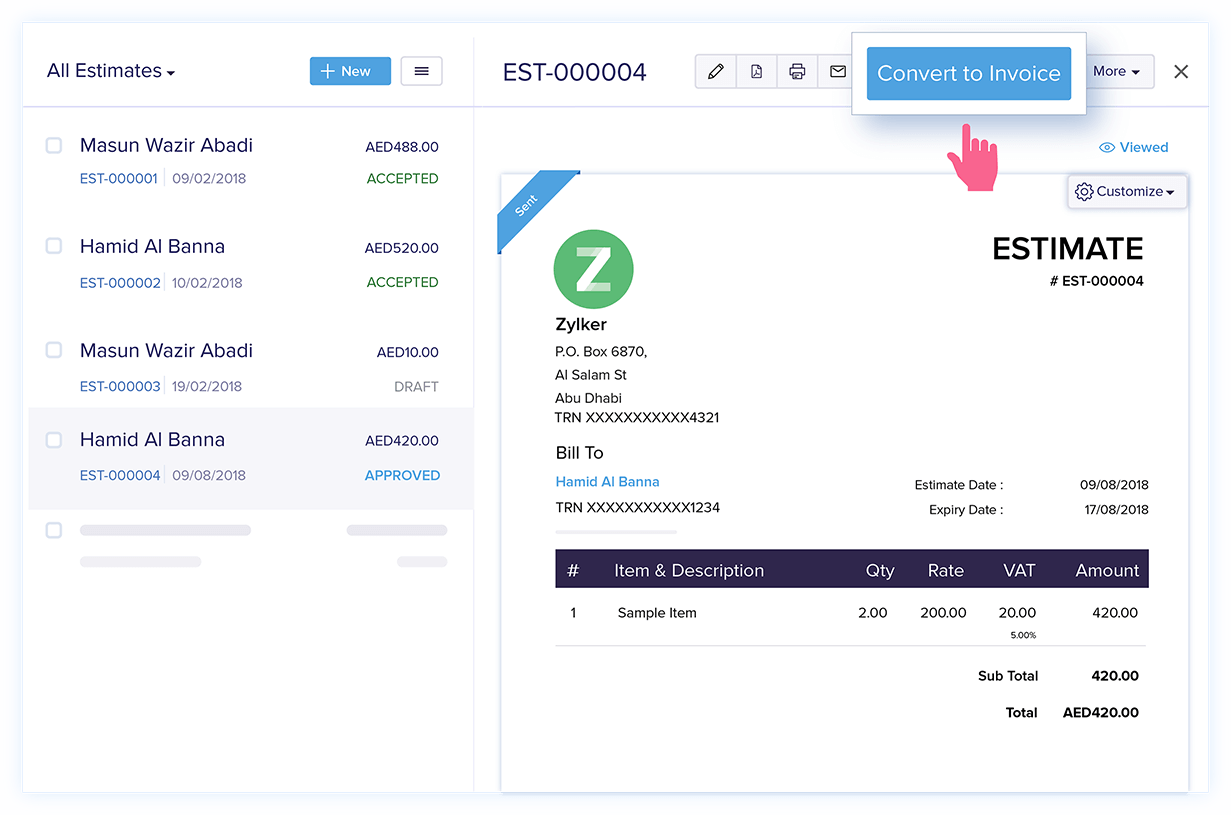Click the printer icon
The height and width of the screenshot is (815, 1231).
tap(797, 71)
